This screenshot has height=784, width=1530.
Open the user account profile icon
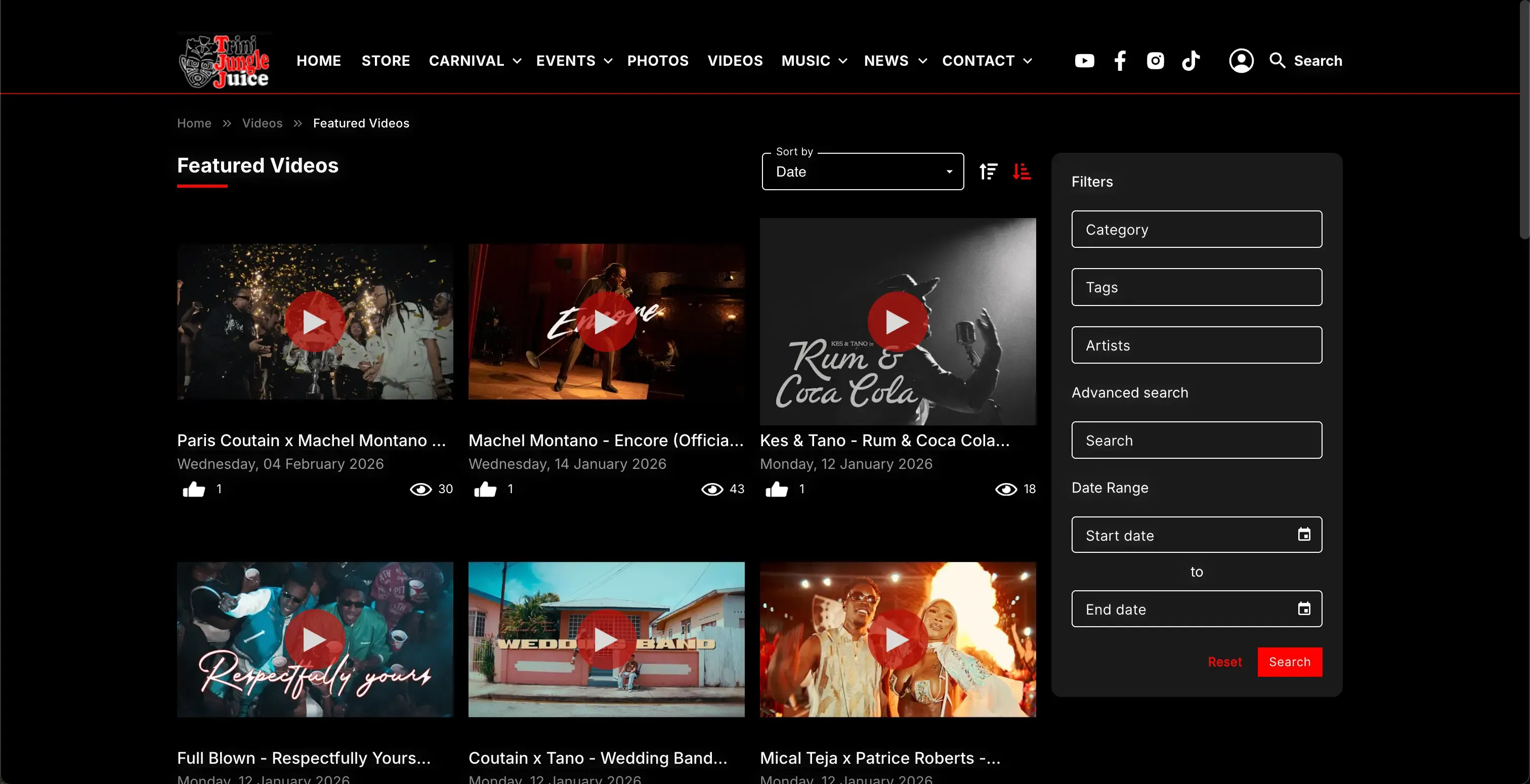pyautogui.click(x=1241, y=61)
